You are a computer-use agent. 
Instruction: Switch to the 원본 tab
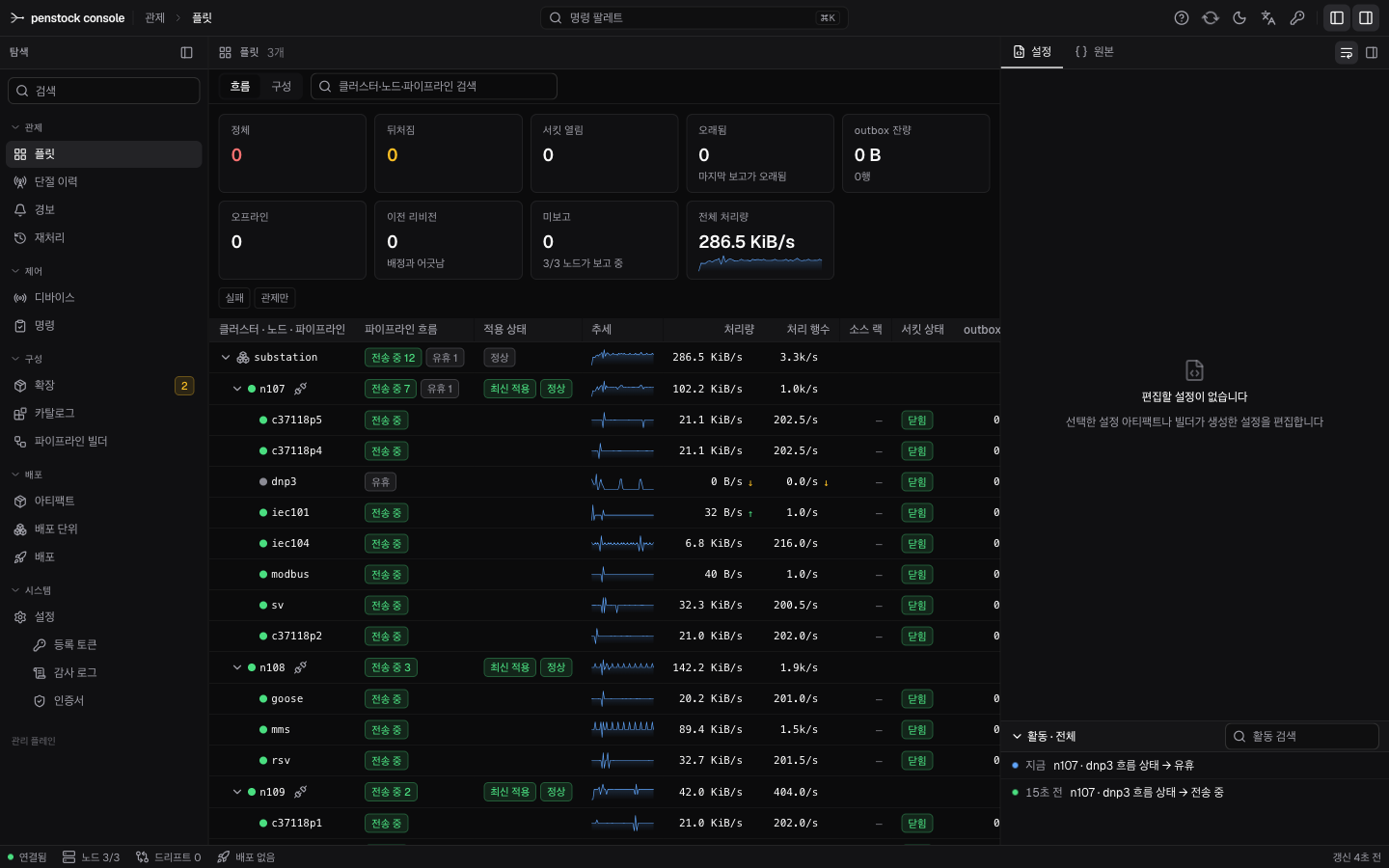coord(1095,52)
